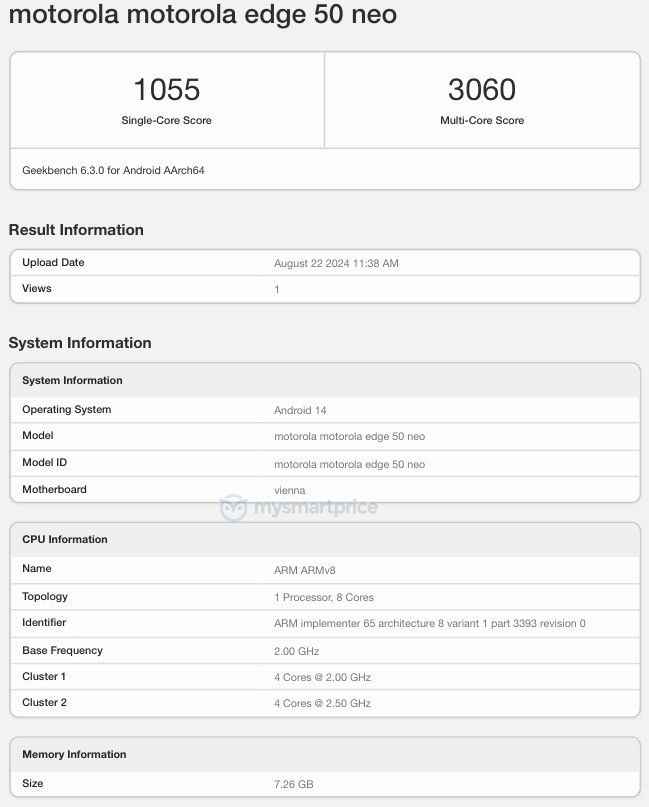The image size is (649, 807).
Task: Click 'Geekbench 6.3.0 for Android AArch64' text
Action: tap(113, 170)
